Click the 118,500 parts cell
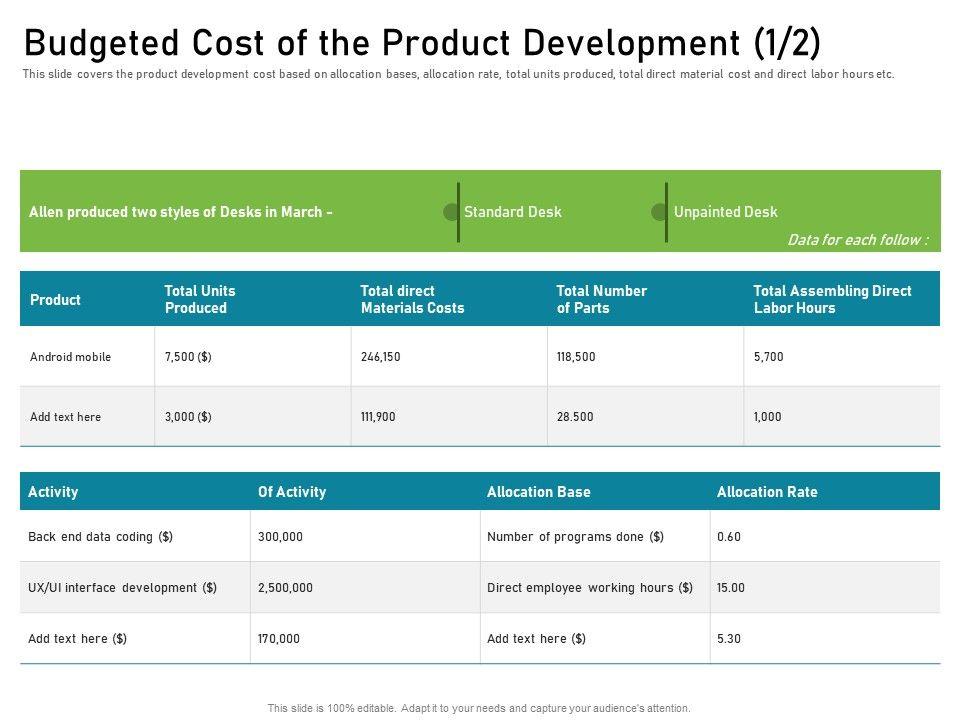The image size is (960, 720). pos(576,357)
